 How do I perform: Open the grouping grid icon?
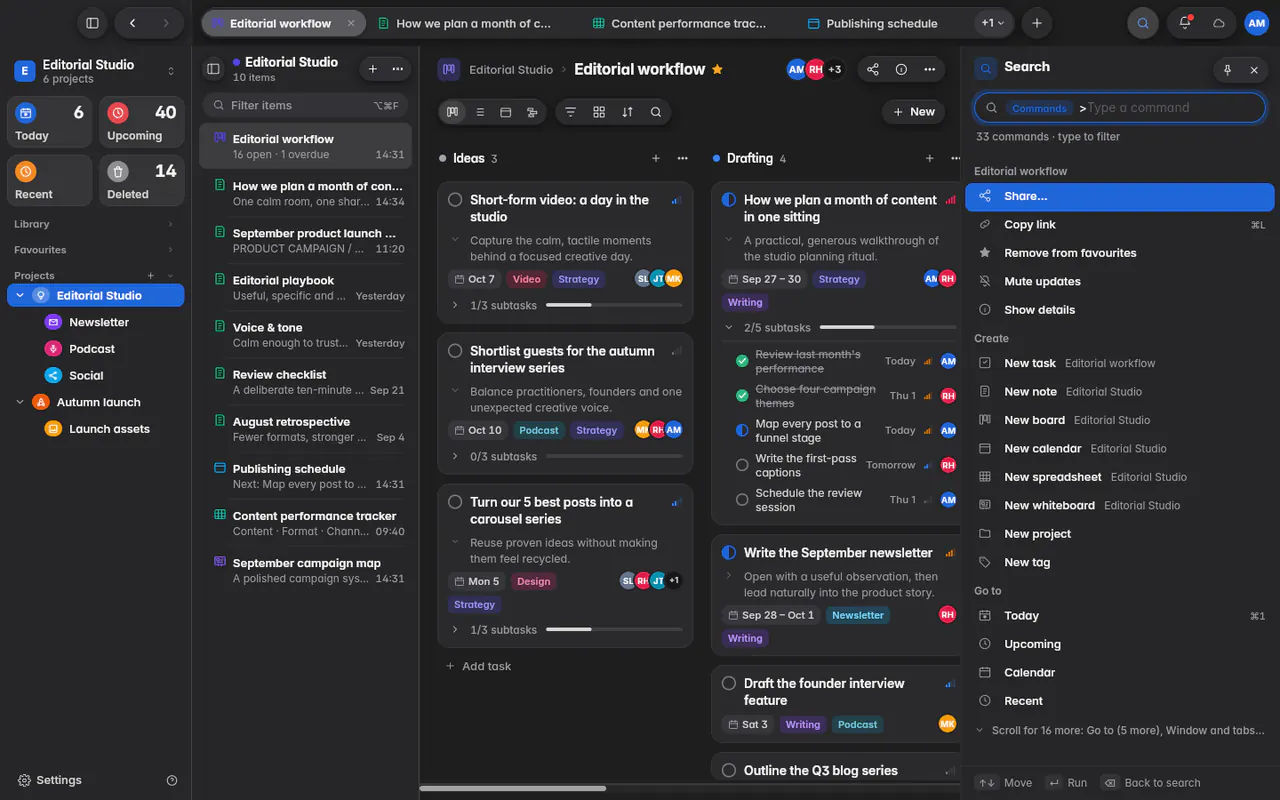click(x=599, y=112)
